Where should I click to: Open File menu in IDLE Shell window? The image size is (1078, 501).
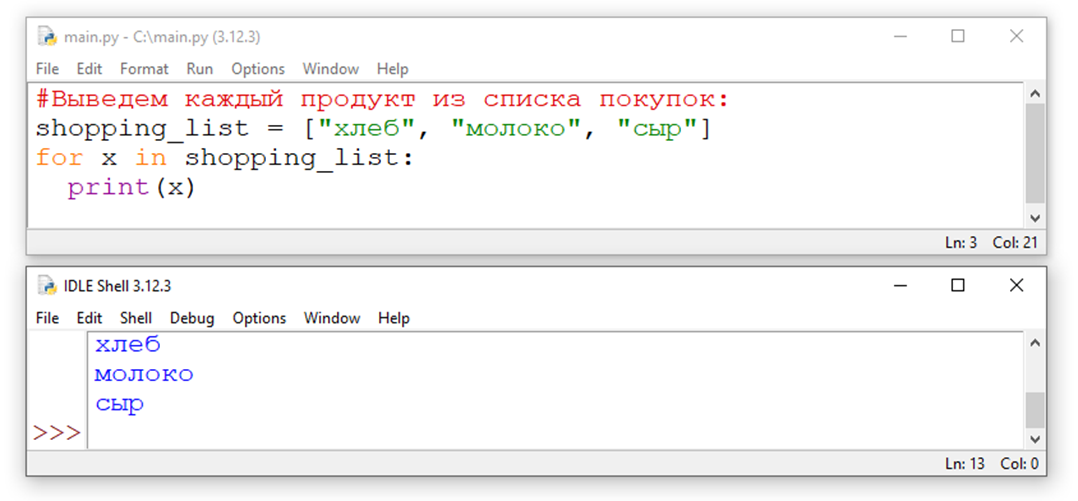pyautogui.click(x=47, y=318)
